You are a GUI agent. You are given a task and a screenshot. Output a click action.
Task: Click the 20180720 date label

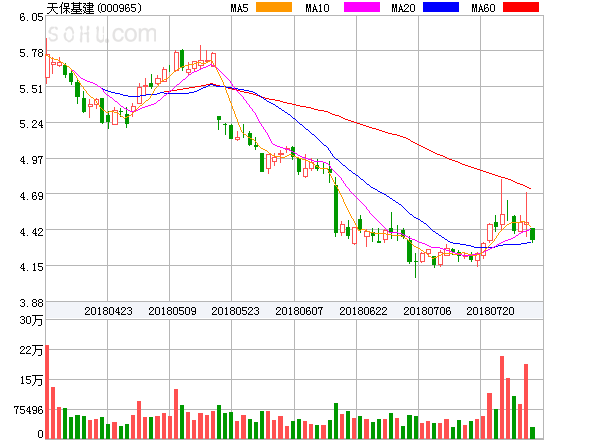pyautogui.click(x=490, y=311)
